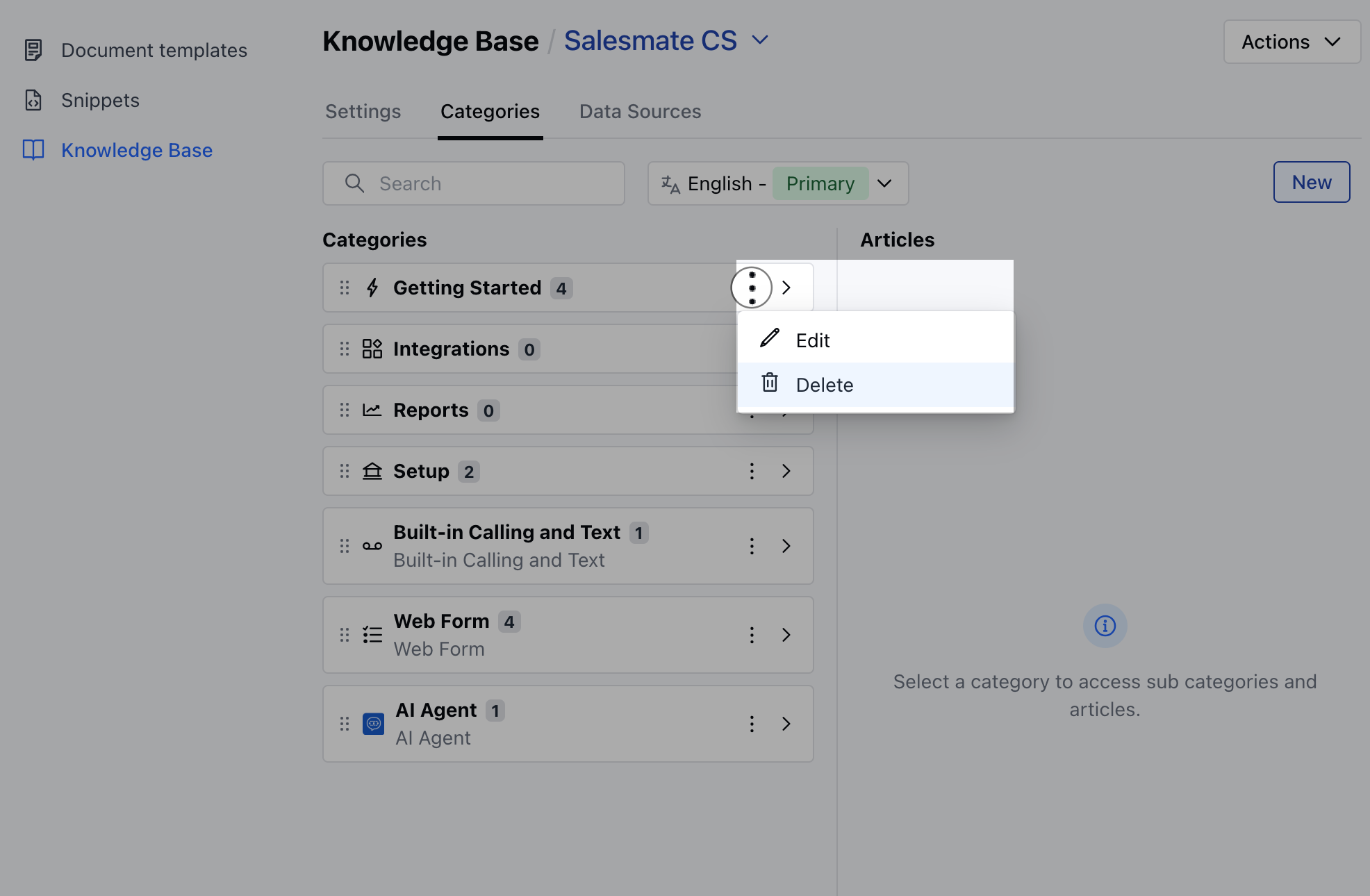Click the Snippets code file icon
The height and width of the screenshot is (896, 1370).
(x=33, y=100)
